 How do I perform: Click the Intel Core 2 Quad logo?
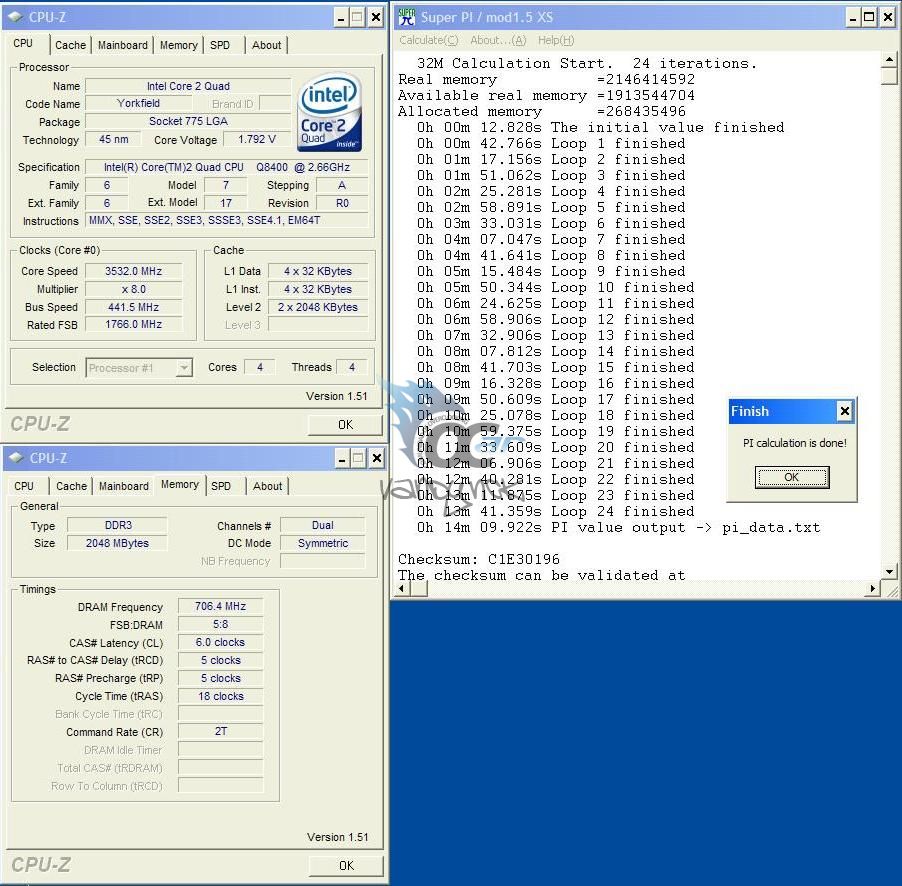330,112
